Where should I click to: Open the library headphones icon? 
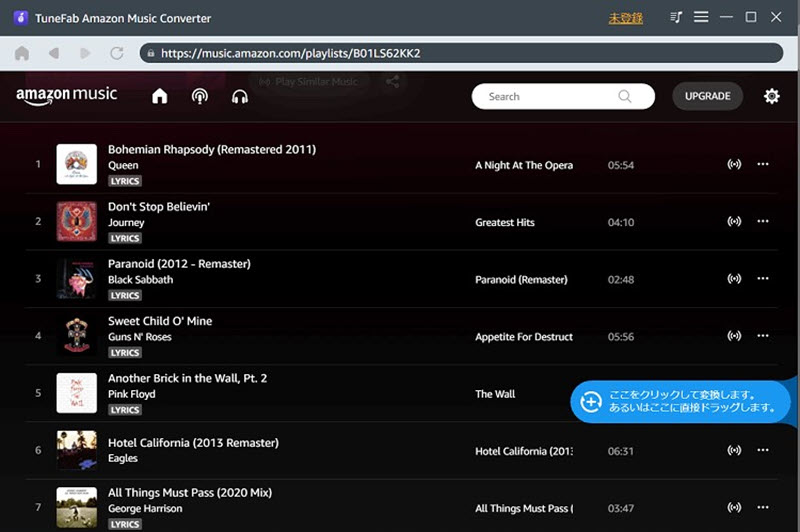point(240,96)
